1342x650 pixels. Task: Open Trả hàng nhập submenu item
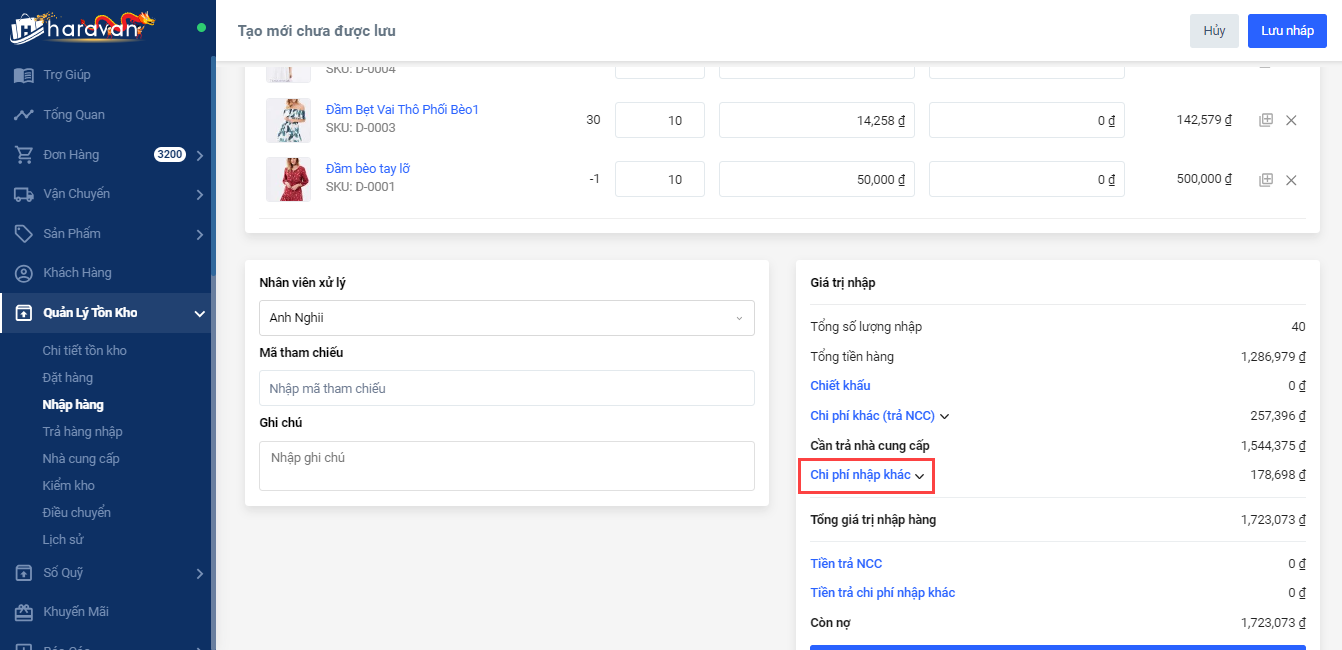pyautogui.click(x=82, y=432)
